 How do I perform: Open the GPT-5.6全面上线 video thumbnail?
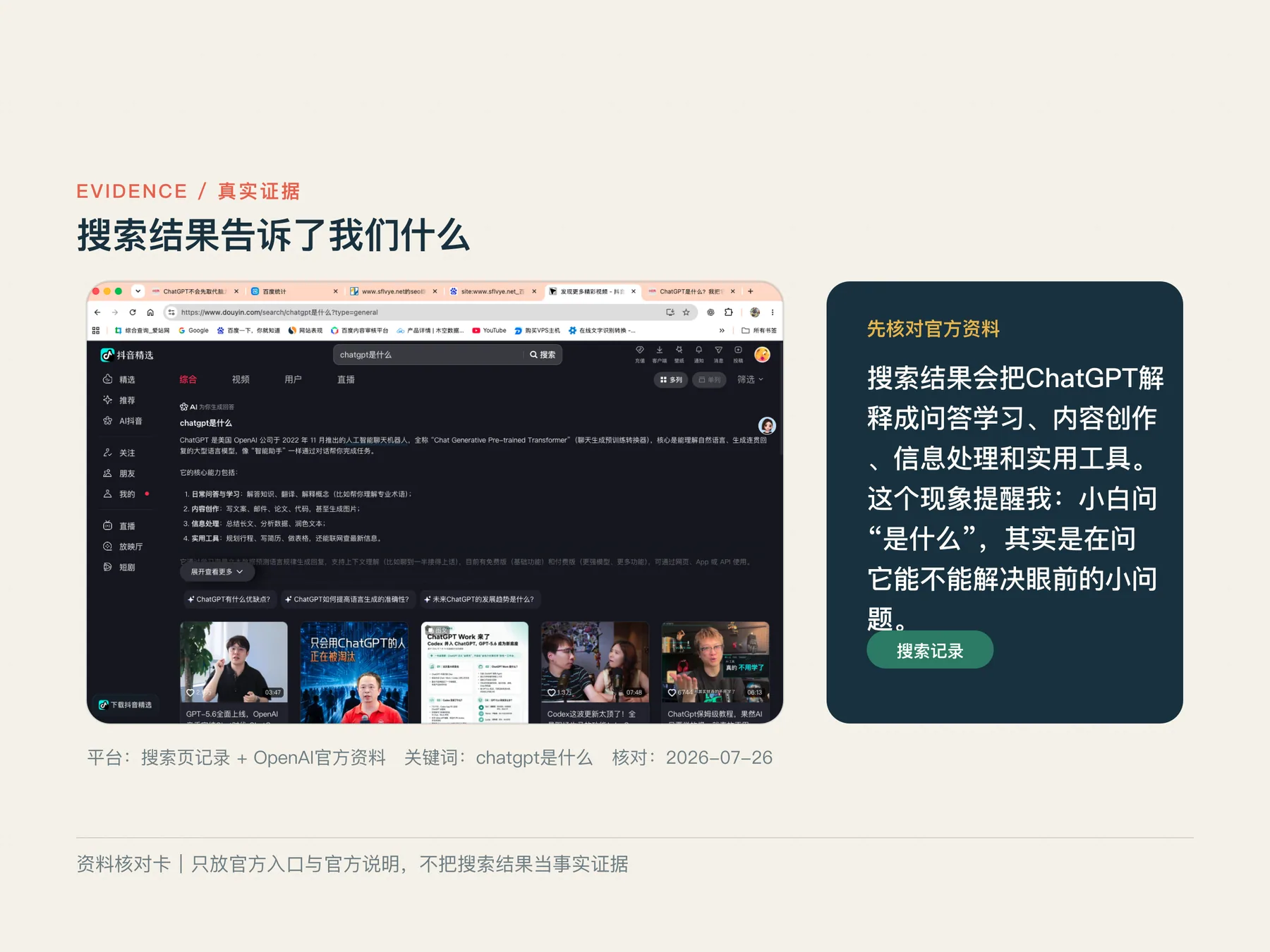[234, 661]
